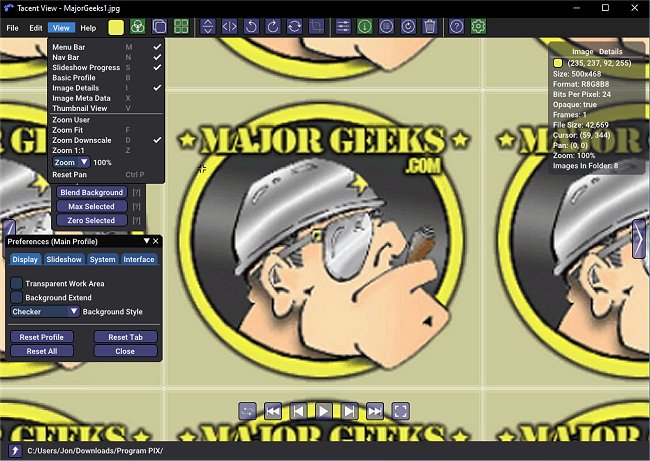Click the help marker beside Blend Background
The image size is (650, 461).
click(x=136, y=192)
